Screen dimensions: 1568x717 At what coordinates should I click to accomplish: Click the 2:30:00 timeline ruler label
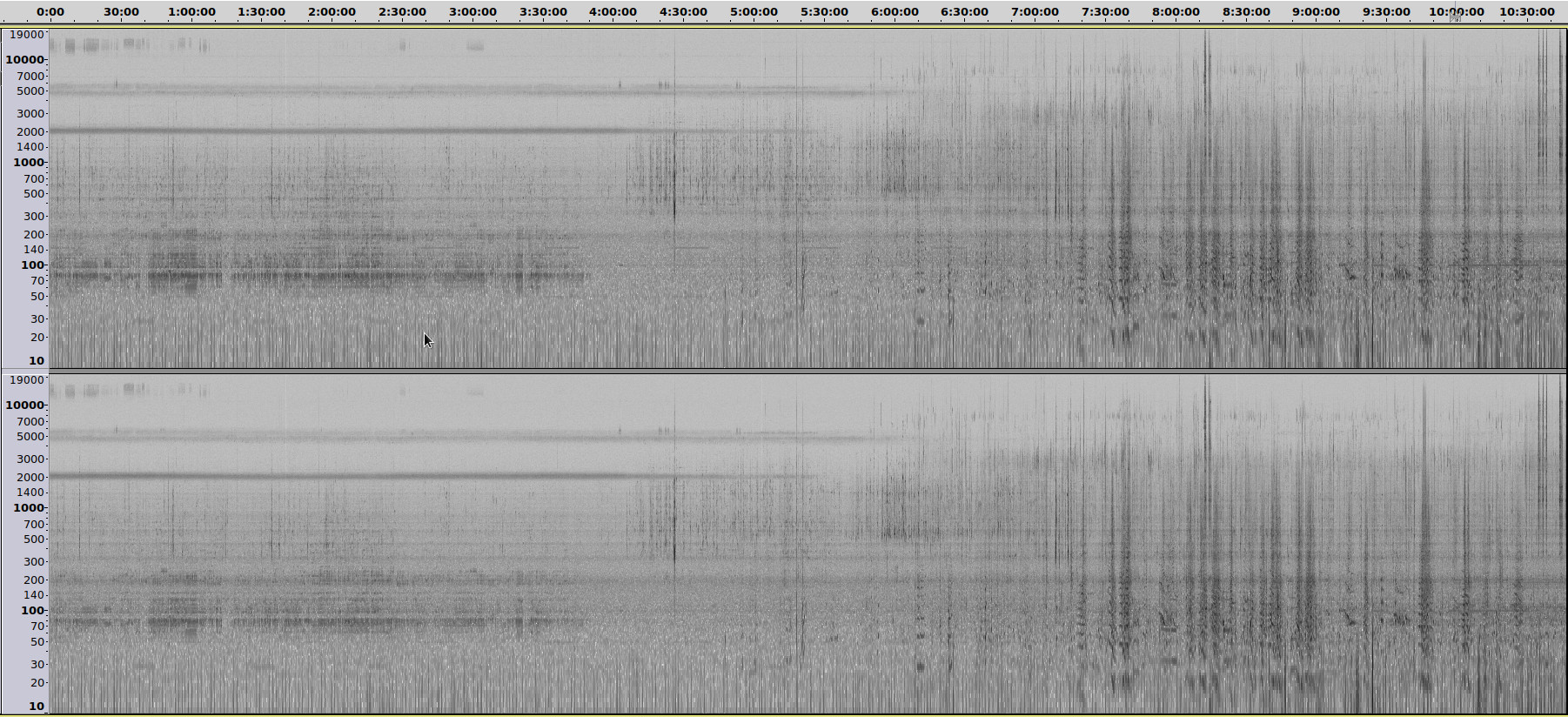tap(402, 12)
